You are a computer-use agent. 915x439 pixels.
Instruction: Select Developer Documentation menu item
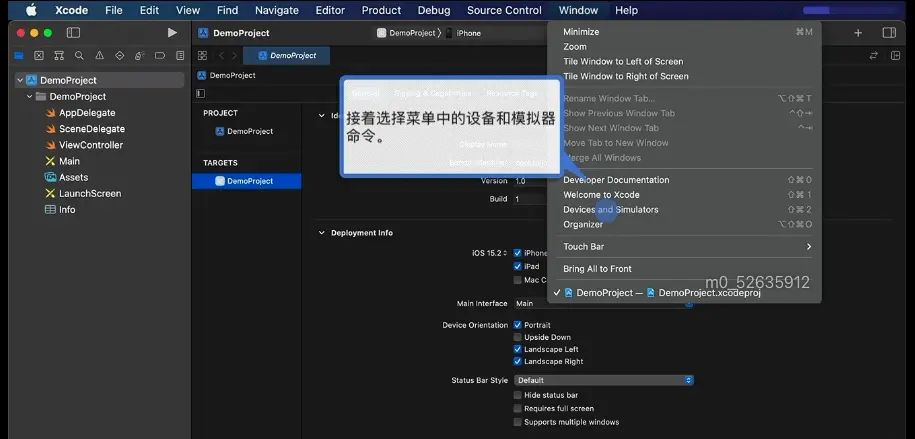pos(684,180)
